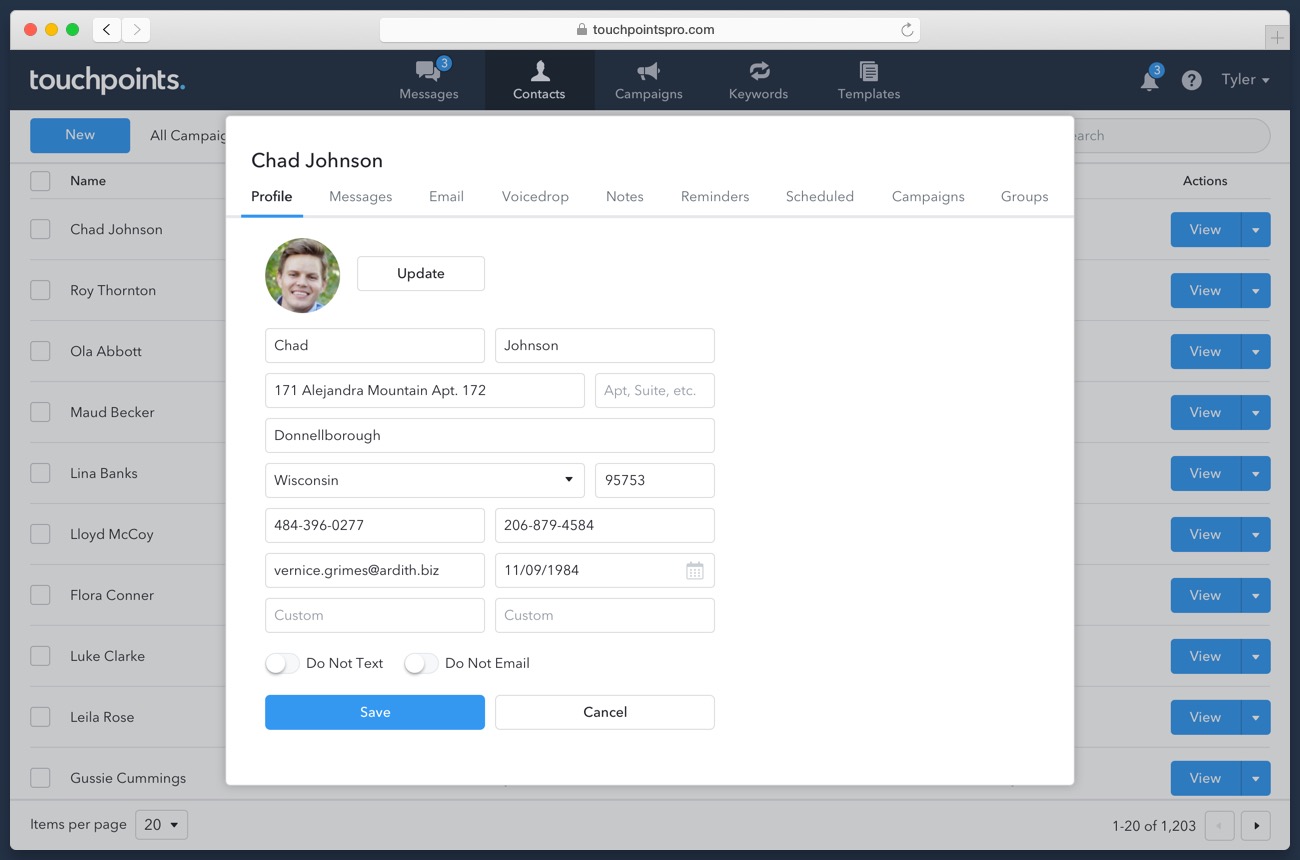This screenshot has width=1300, height=860.
Task: Open the Messages section icon
Action: tap(429, 70)
